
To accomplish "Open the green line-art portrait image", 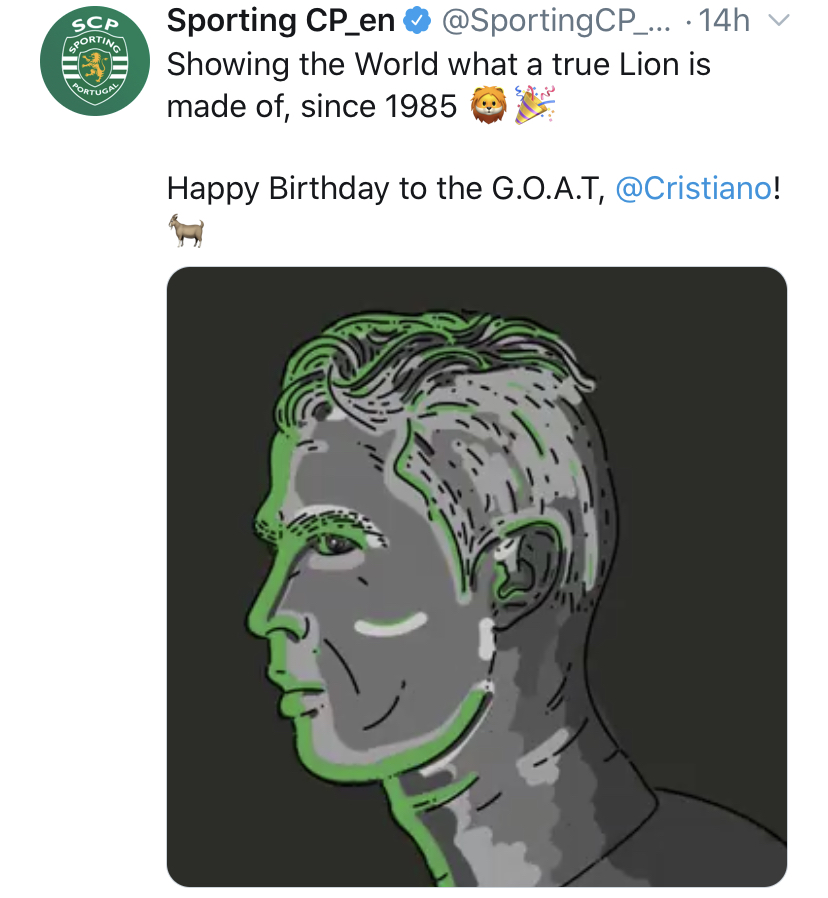I will tap(476, 576).
